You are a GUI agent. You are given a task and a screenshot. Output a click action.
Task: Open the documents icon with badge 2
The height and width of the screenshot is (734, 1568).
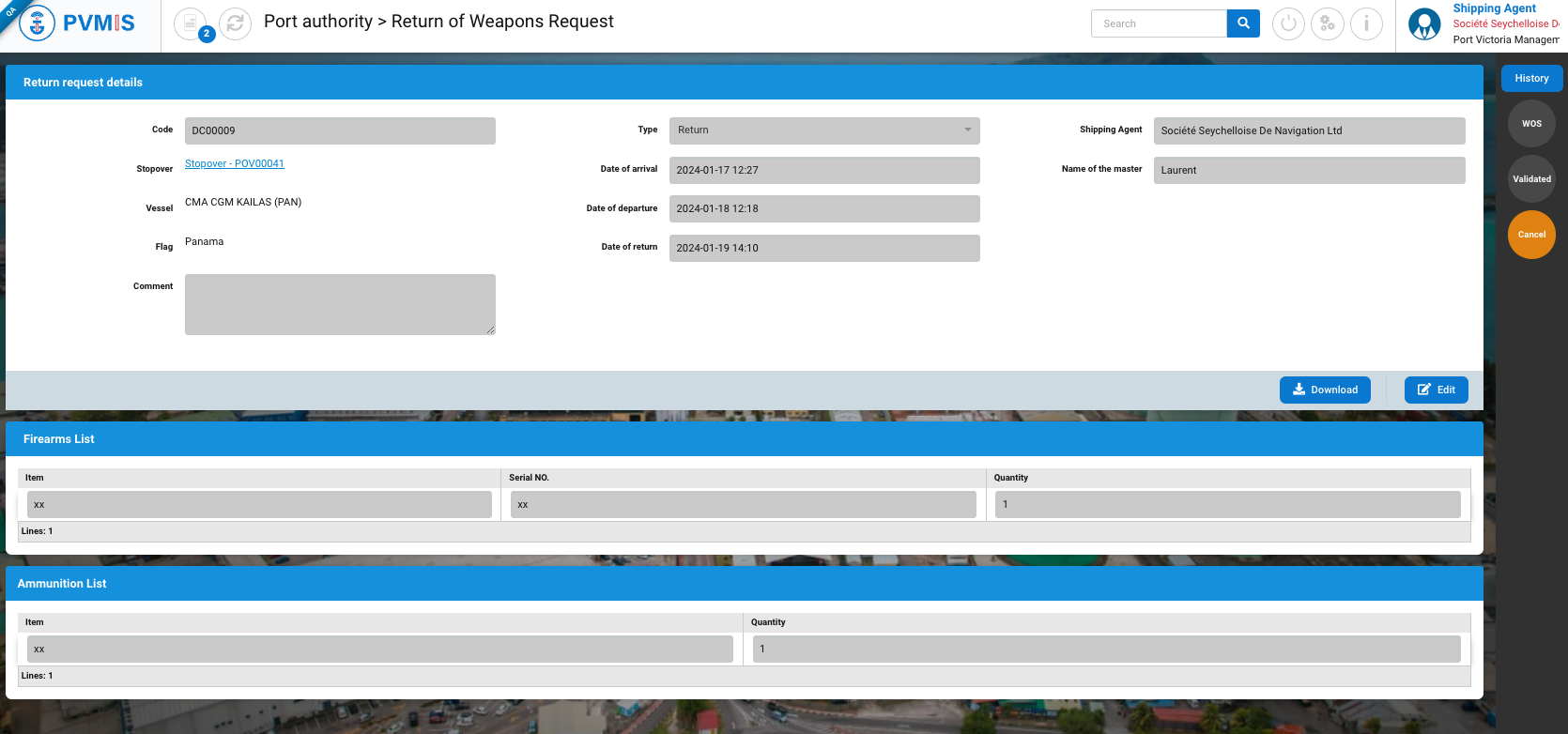[x=191, y=23]
